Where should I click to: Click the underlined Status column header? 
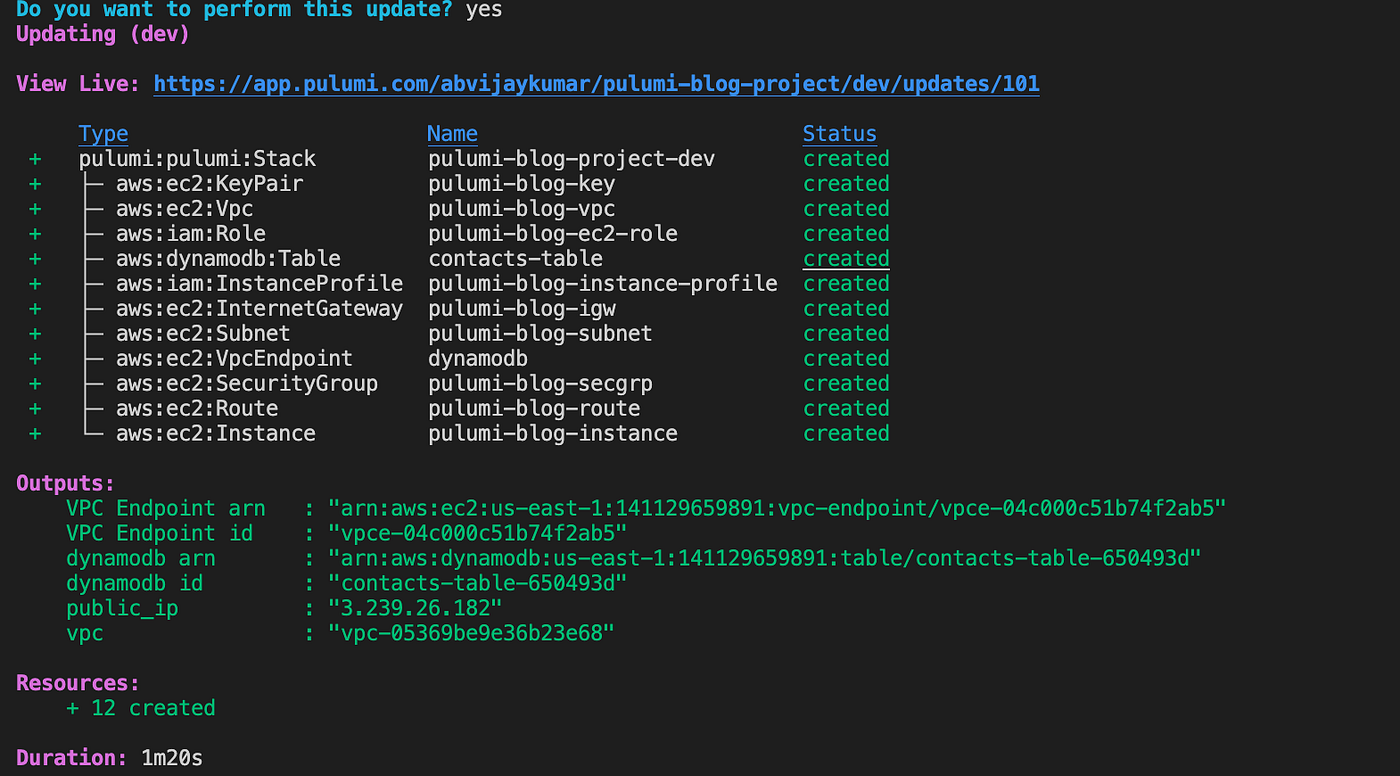840,134
